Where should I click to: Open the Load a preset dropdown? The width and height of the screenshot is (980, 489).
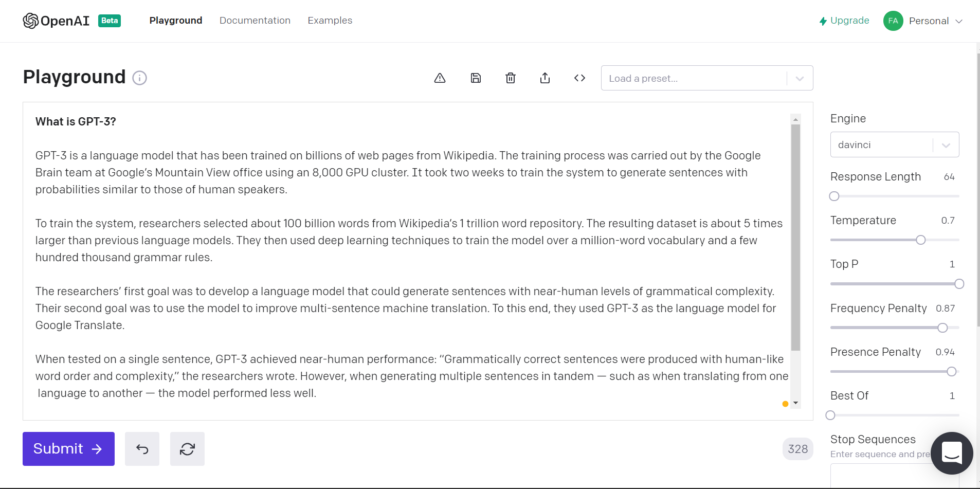click(707, 78)
